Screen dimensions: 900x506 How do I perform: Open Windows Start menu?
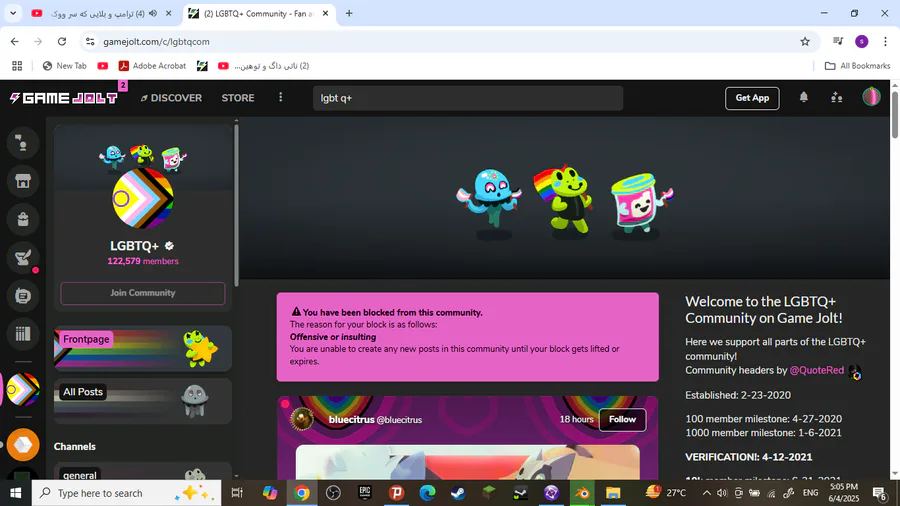[15, 493]
